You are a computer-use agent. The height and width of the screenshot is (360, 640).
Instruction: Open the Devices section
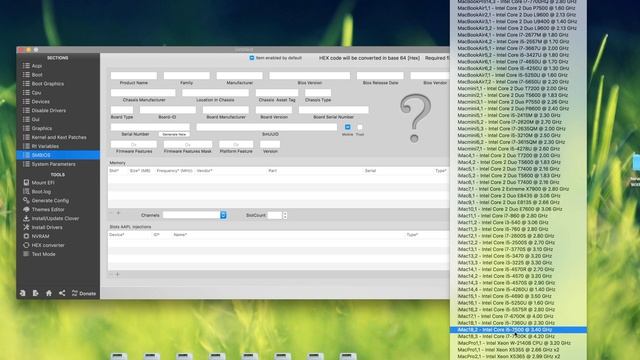pyautogui.click(x=40, y=102)
